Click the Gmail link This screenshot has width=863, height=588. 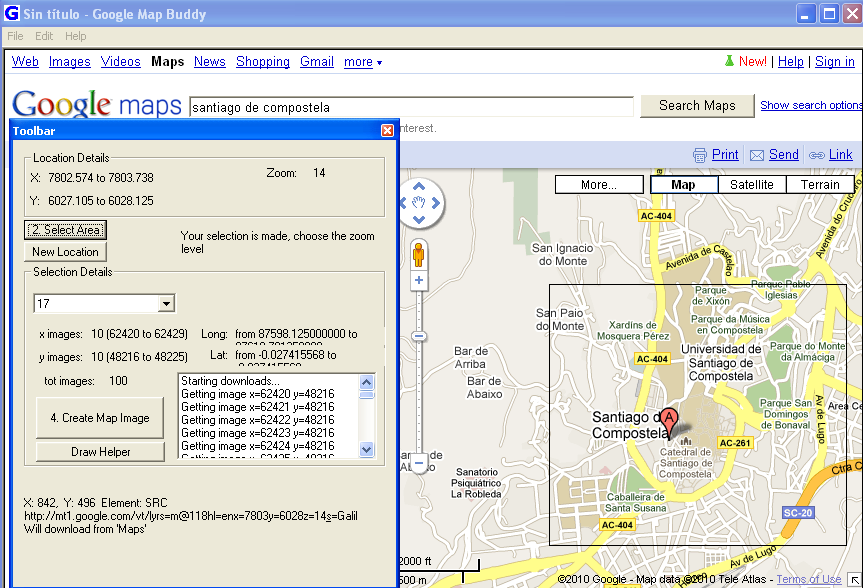(x=317, y=62)
